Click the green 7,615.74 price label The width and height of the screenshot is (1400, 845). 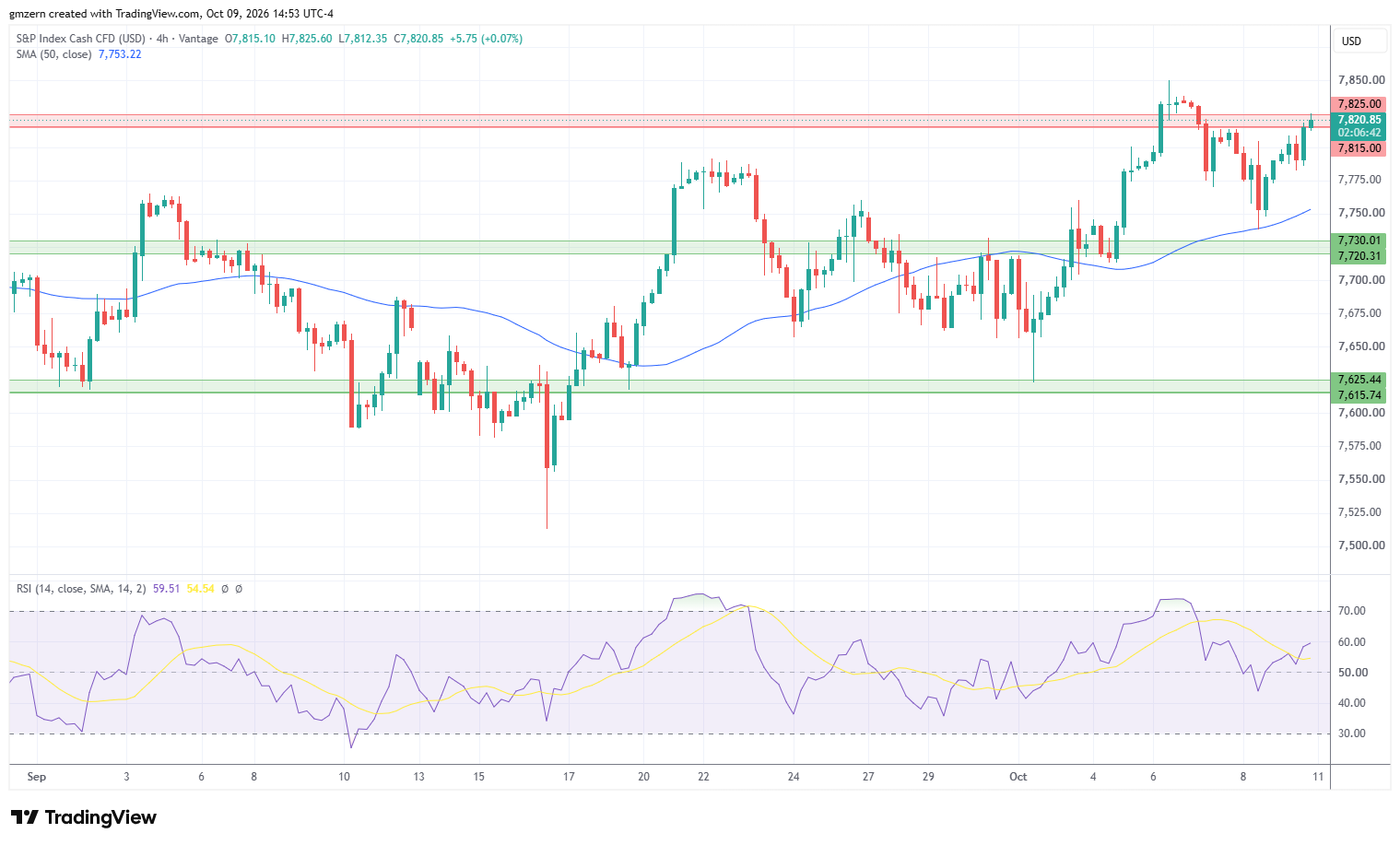point(1359,395)
